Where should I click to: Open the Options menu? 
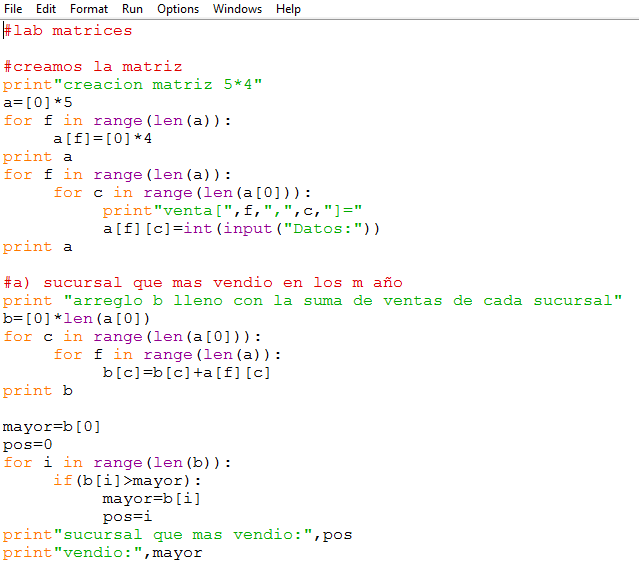(178, 9)
